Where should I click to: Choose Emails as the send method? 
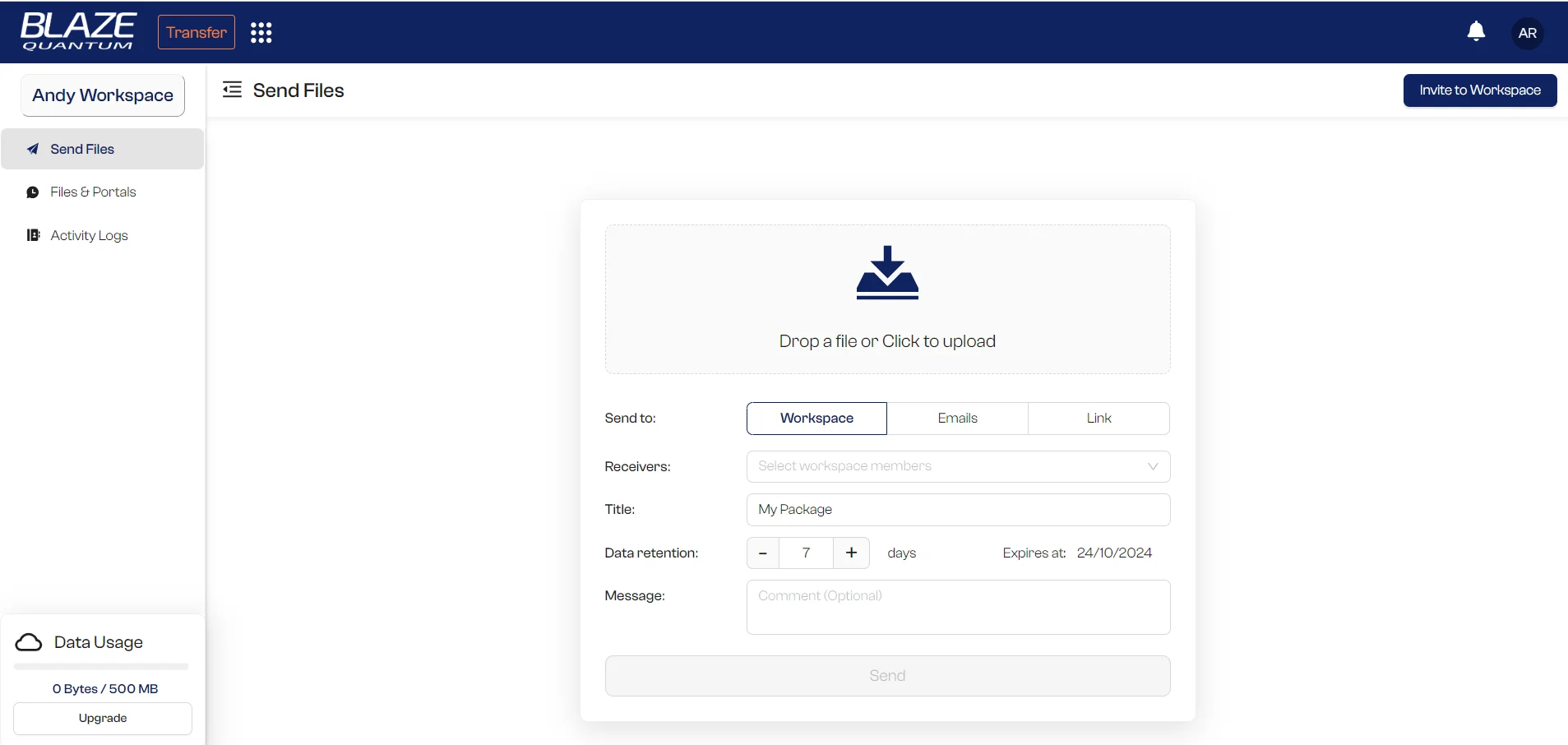[x=958, y=419]
